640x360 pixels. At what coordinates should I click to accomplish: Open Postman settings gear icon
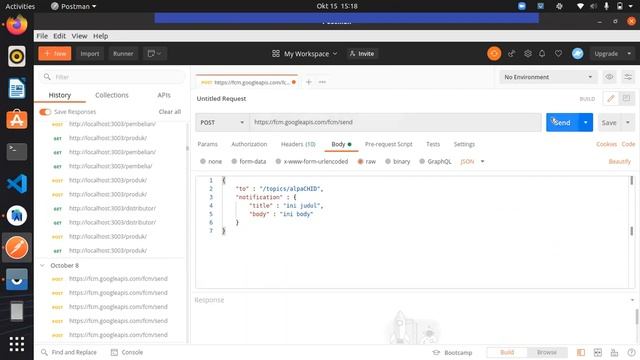(x=528, y=53)
